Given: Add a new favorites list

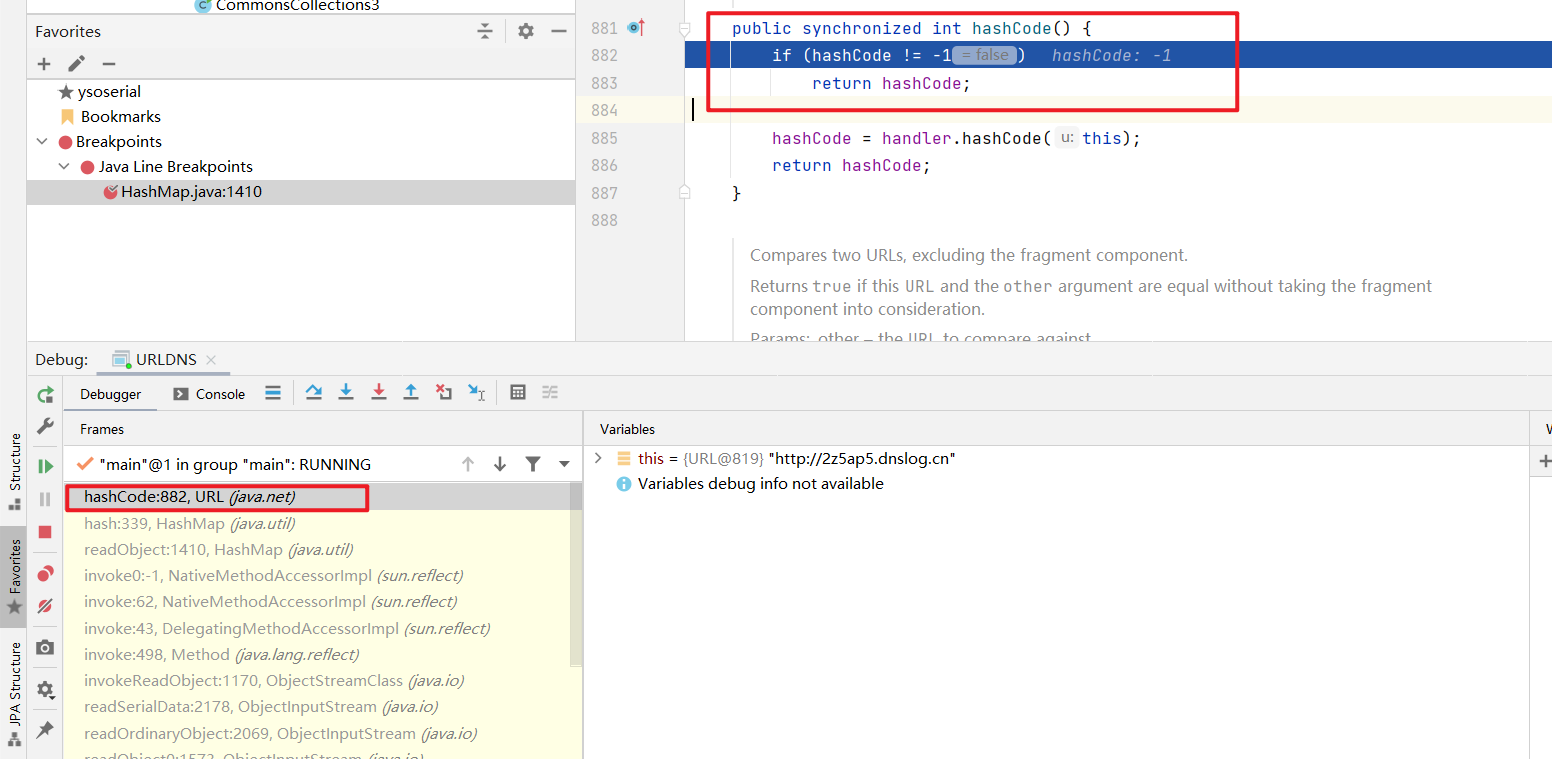Looking at the screenshot, I should pos(44,64).
